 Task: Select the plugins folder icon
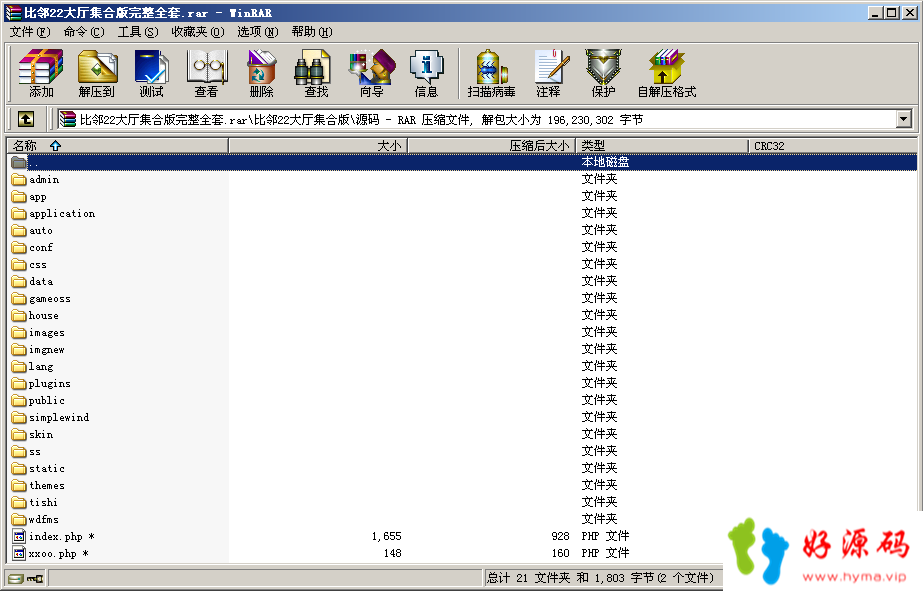pos(19,384)
